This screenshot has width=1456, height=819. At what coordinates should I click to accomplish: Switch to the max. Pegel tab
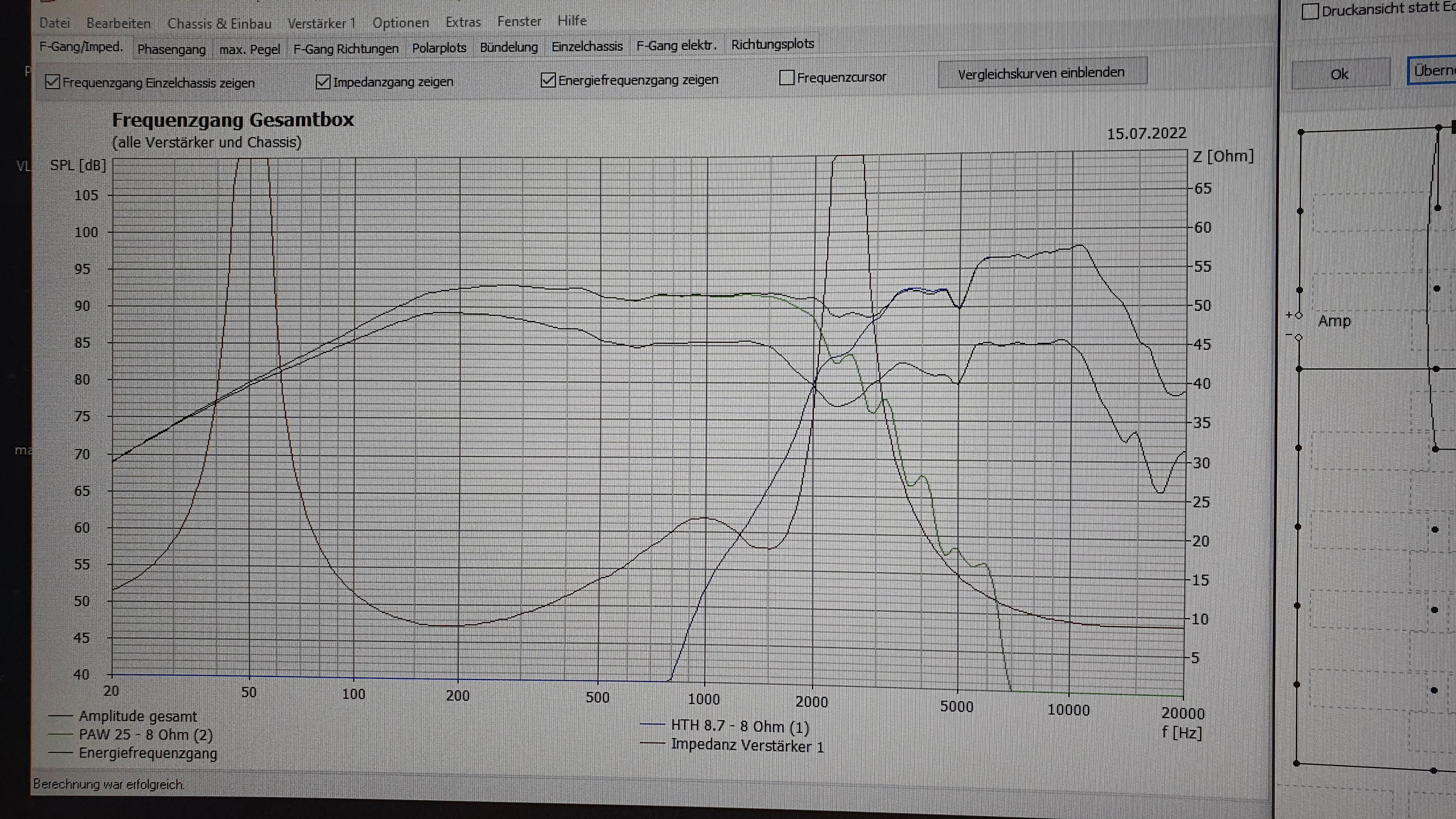point(249,49)
